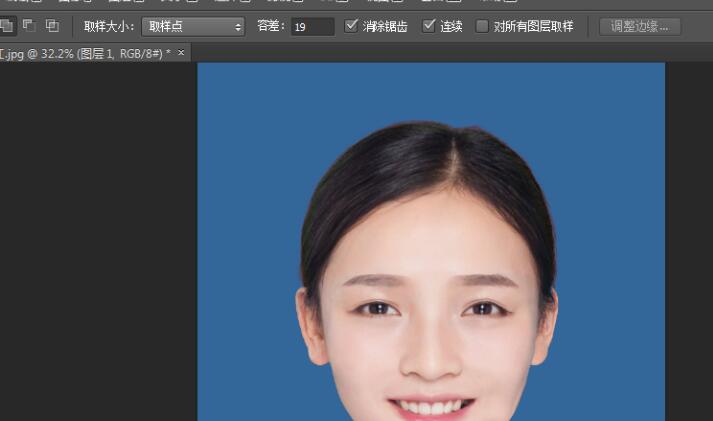Click the 容差 tolerance input field
Screen dimensions: 713x421
(x=312, y=26)
